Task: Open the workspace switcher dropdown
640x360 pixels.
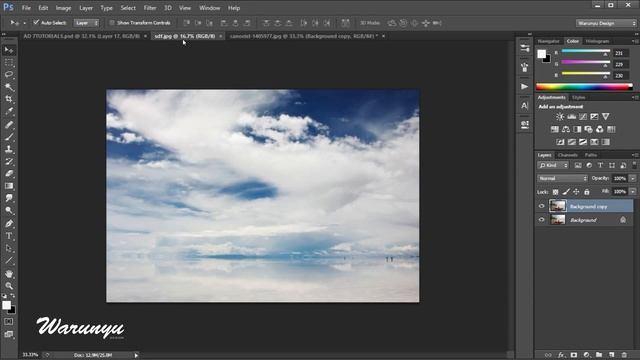Action: coord(606,23)
